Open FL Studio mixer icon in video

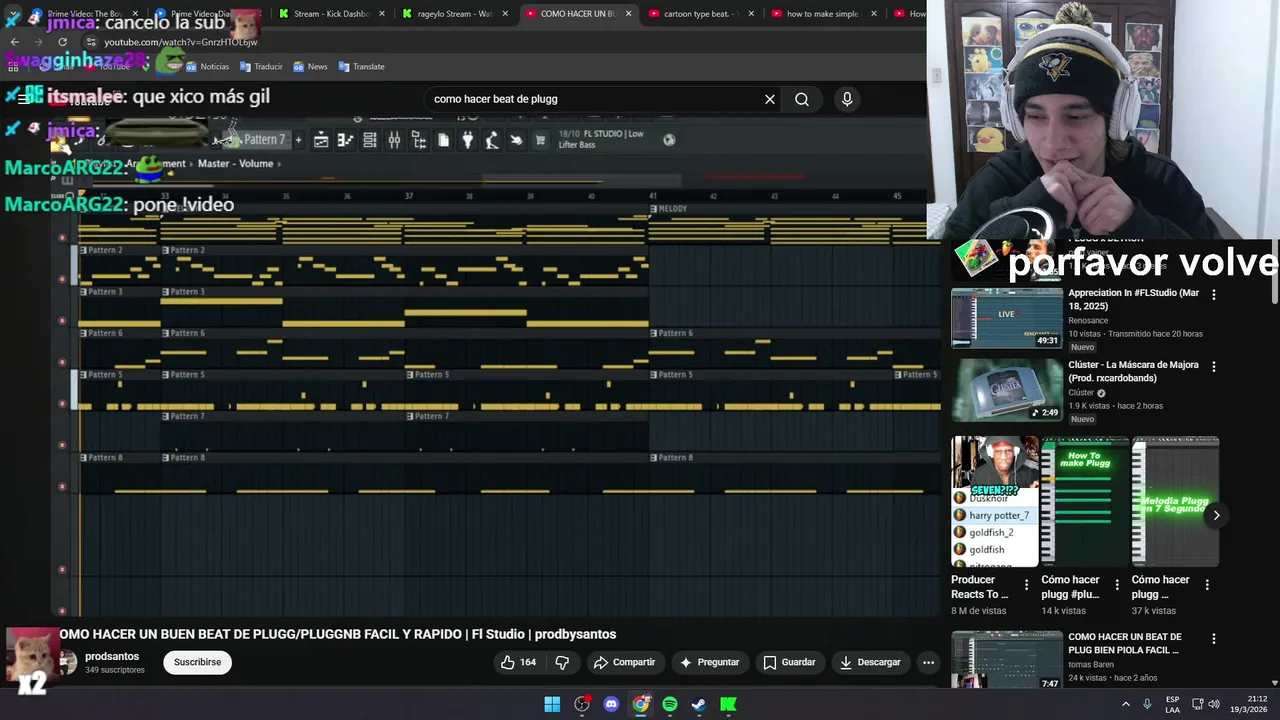(x=394, y=140)
